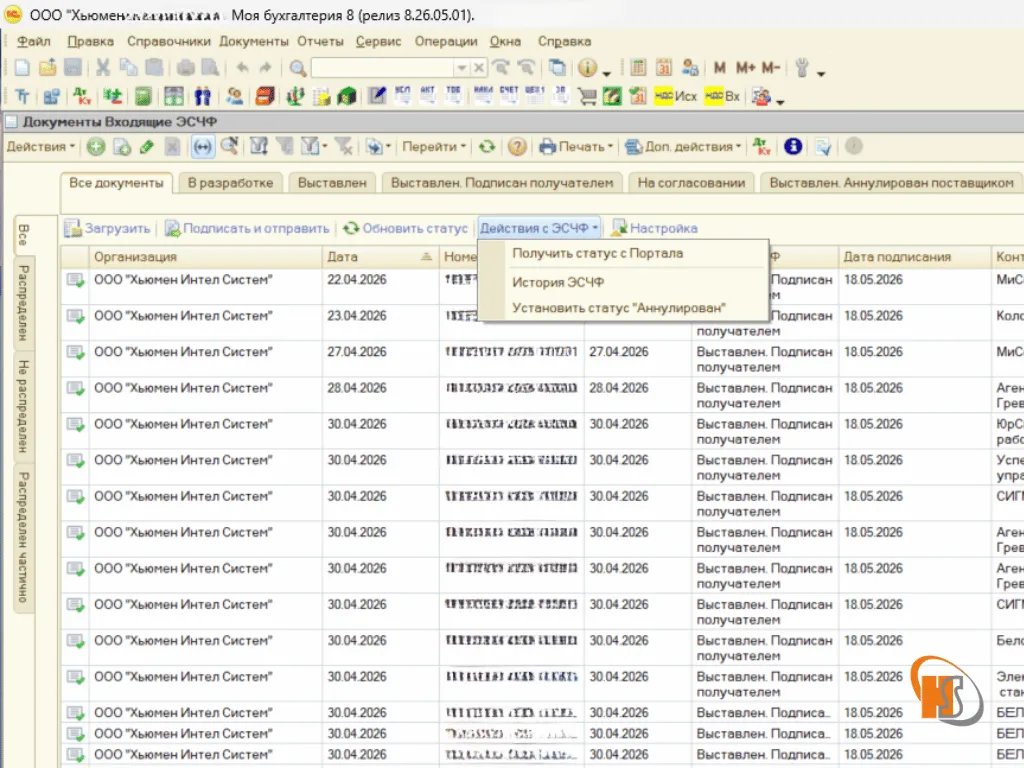Select the row dated 28.04.2026
This screenshot has height=768, width=1024.
point(542,395)
